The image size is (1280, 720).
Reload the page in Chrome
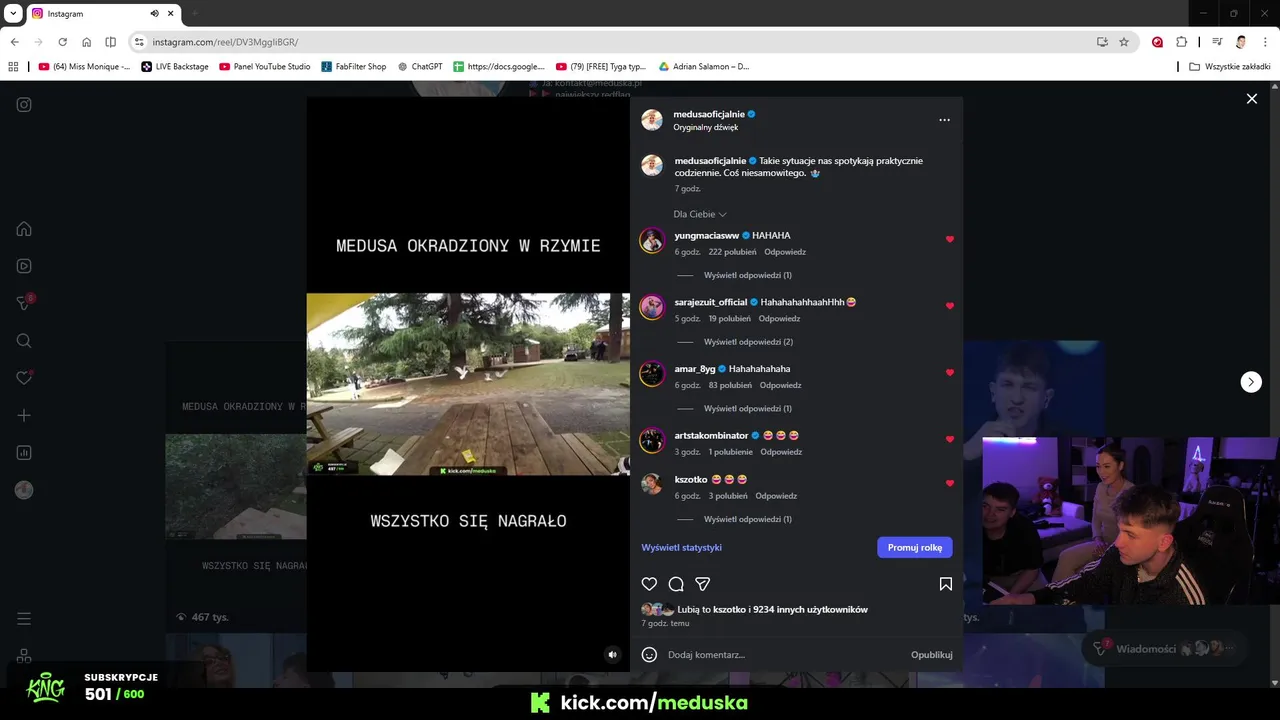tap(62, 42)
